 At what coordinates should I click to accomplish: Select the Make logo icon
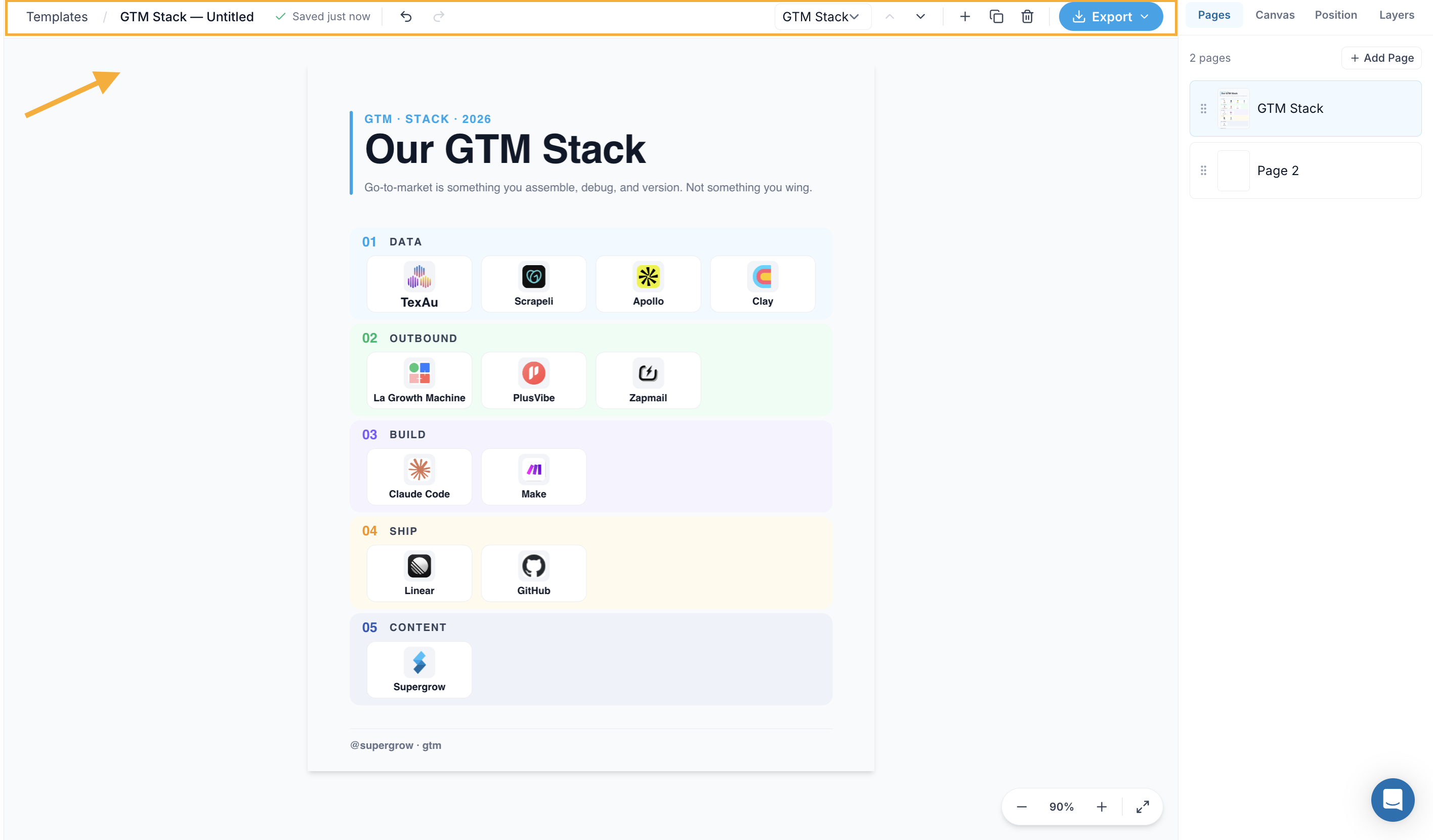click(x=533, y=470)
